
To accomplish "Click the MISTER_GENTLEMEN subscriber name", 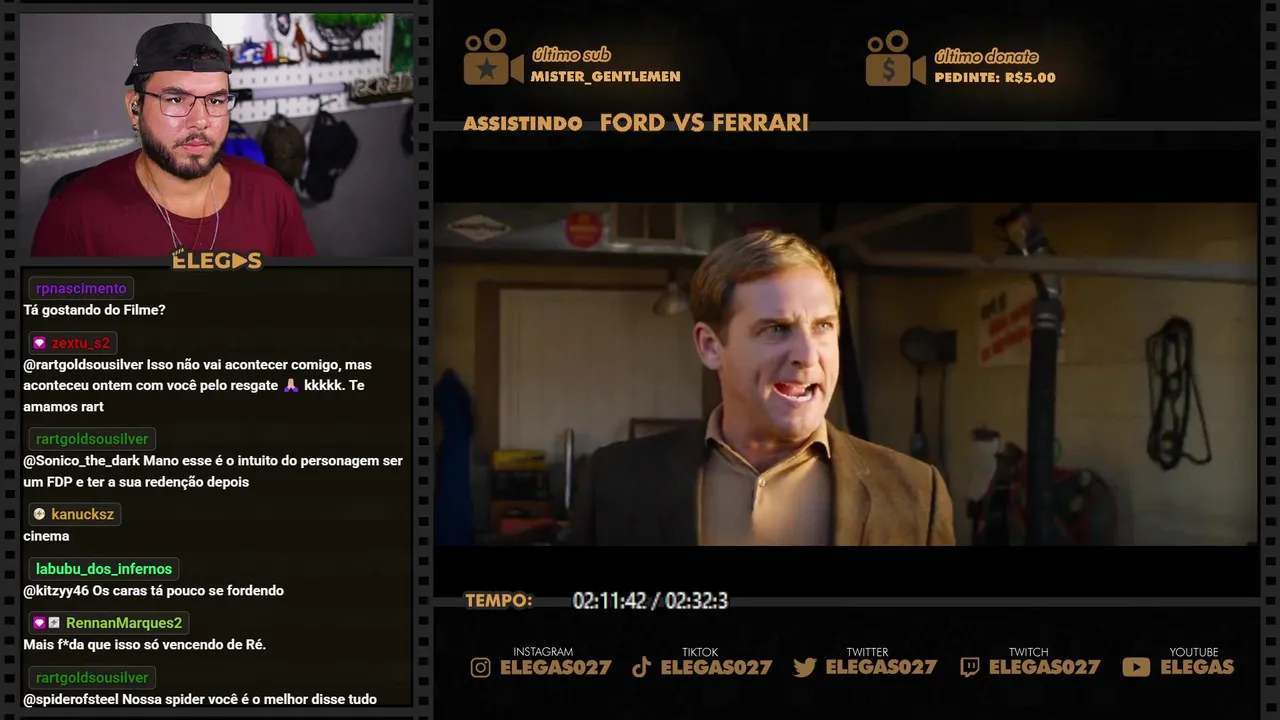I will point(606,76).
